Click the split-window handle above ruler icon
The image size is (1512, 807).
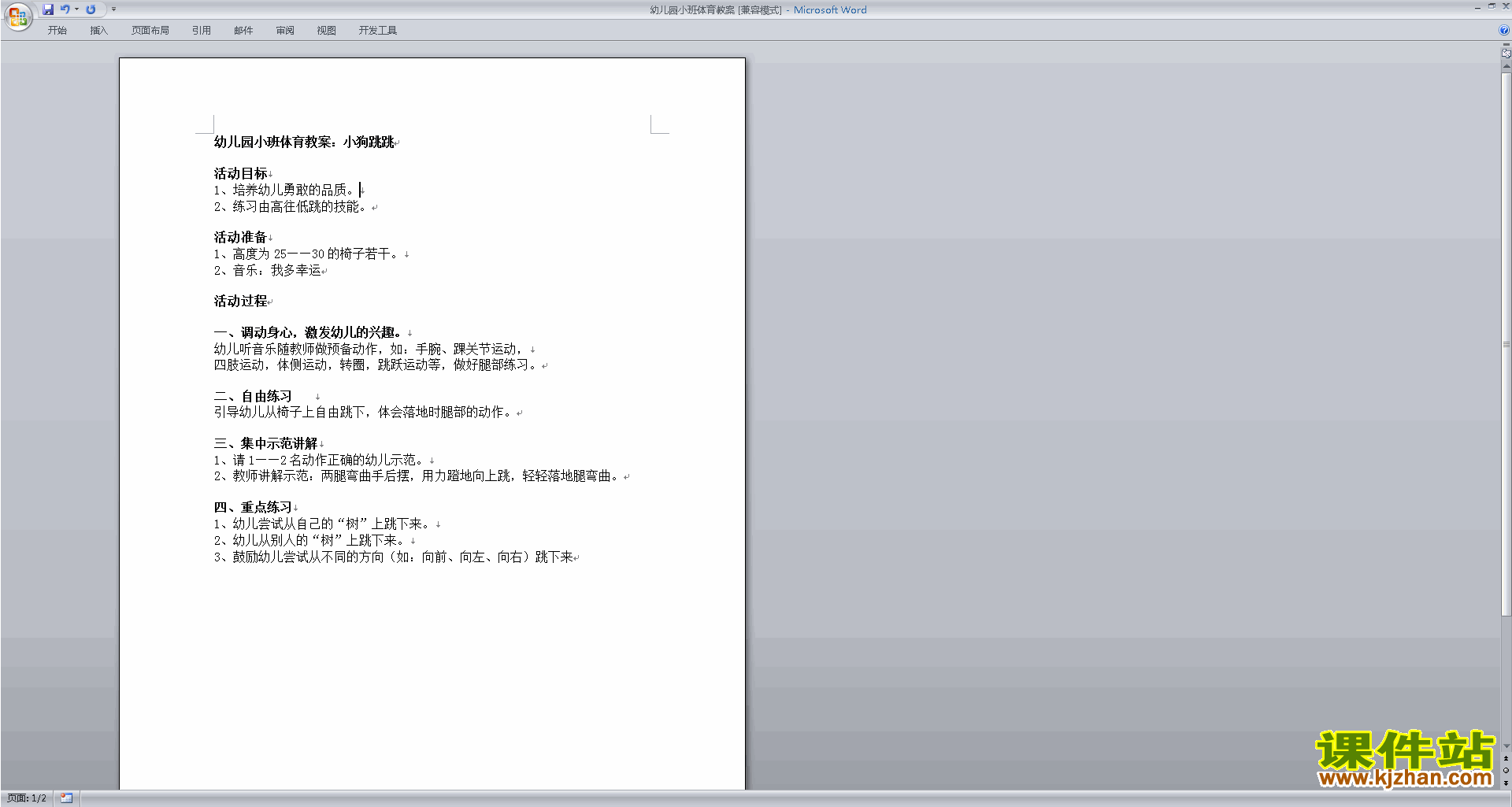tap(1506, 45)
